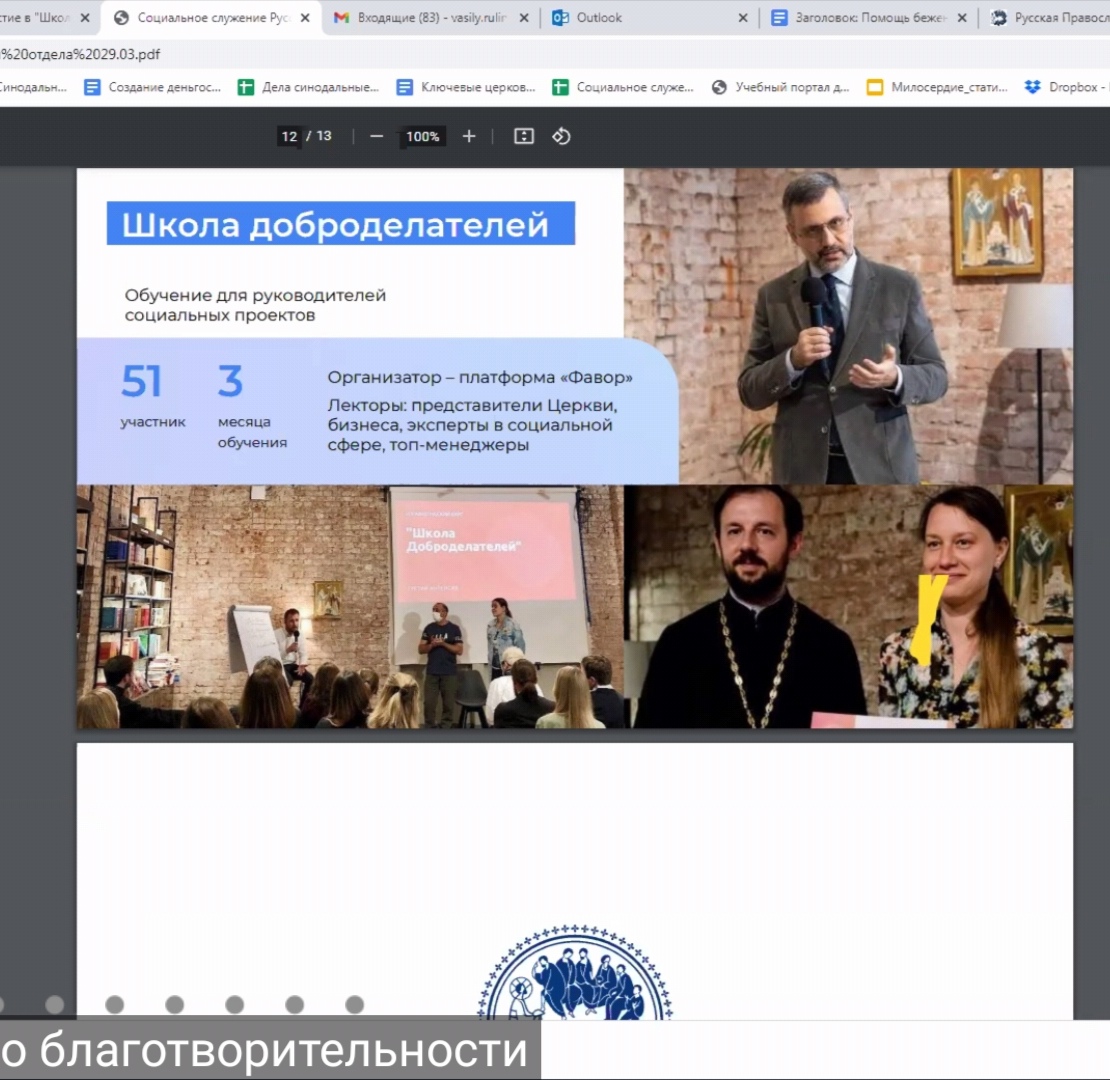Screen dimensions: 1110x1080
Task: Click the PDF page number field
Action: point(289,136)
